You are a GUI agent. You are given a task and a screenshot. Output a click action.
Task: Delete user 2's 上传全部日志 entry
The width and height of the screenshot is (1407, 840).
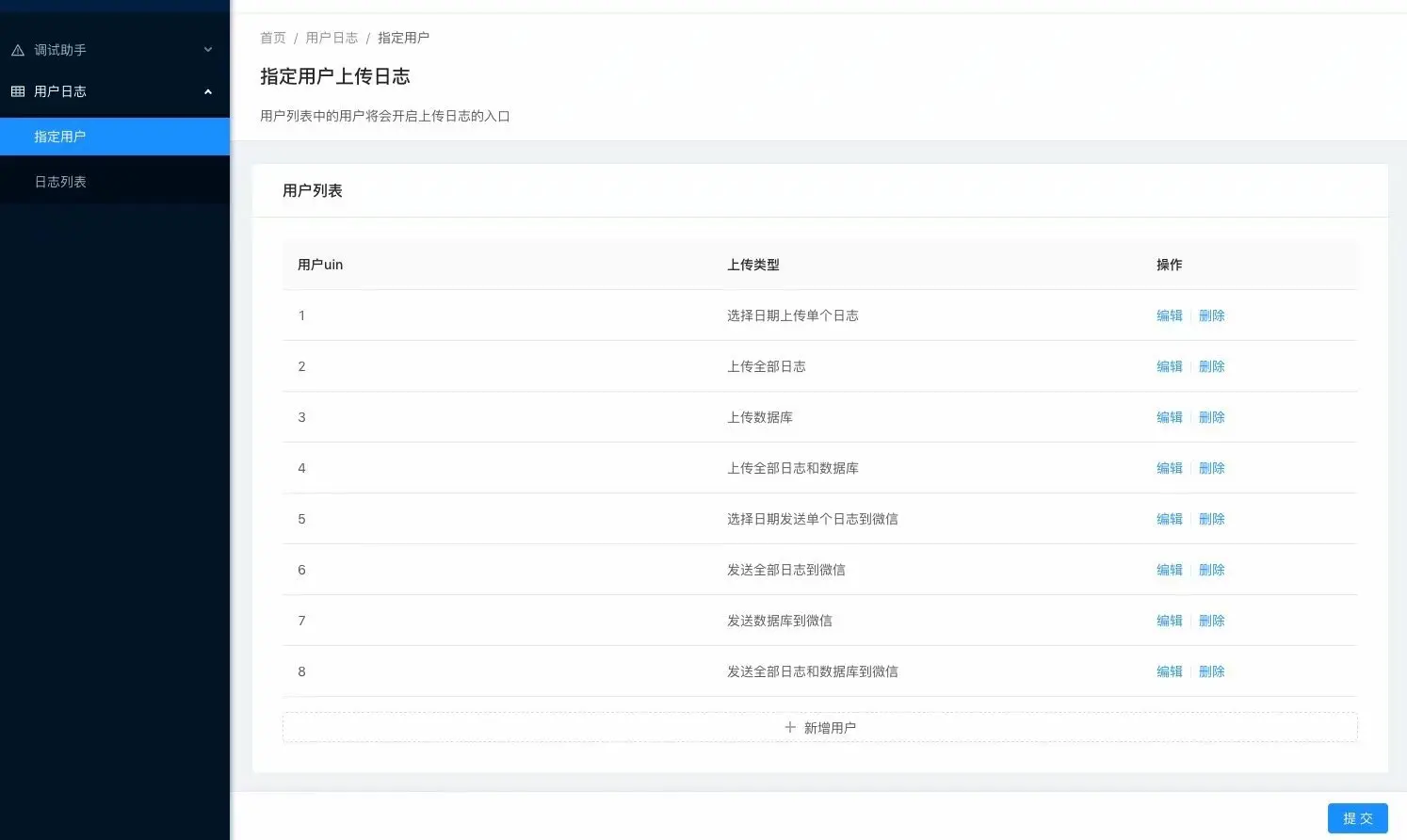[x=1212, y=366]
